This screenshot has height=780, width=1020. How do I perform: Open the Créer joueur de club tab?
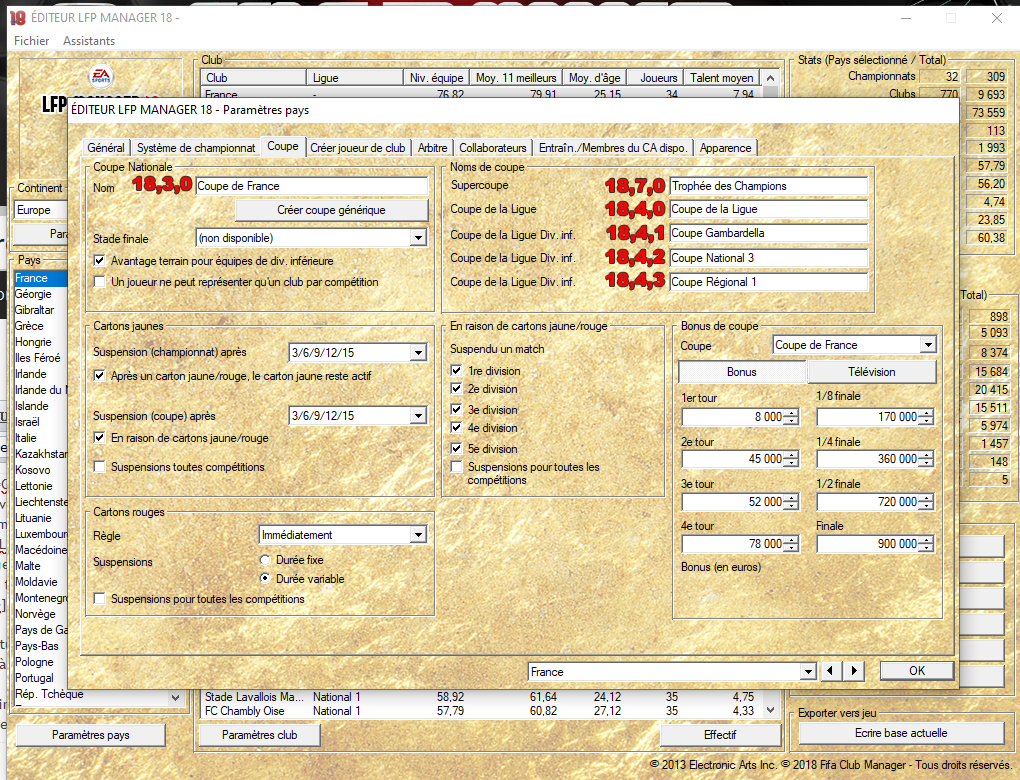[x=358, y=148]
